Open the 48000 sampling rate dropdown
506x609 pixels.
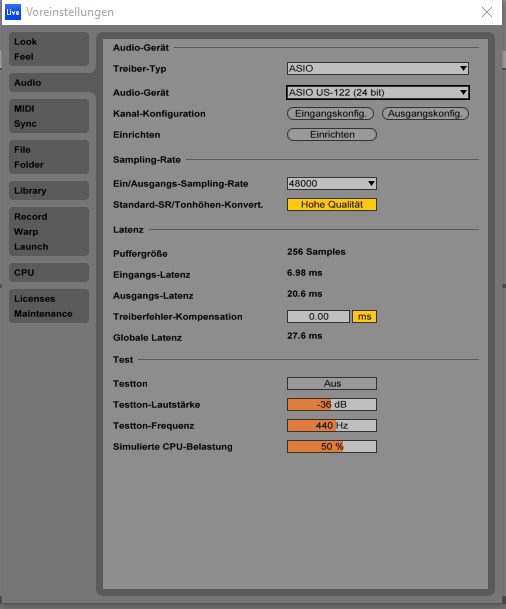pos(332,183)
